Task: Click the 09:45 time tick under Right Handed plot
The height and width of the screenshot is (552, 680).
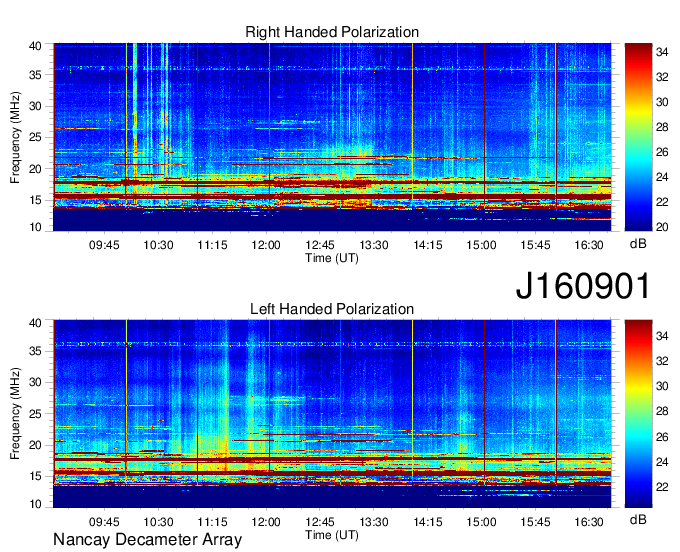Action: (104, 245)
